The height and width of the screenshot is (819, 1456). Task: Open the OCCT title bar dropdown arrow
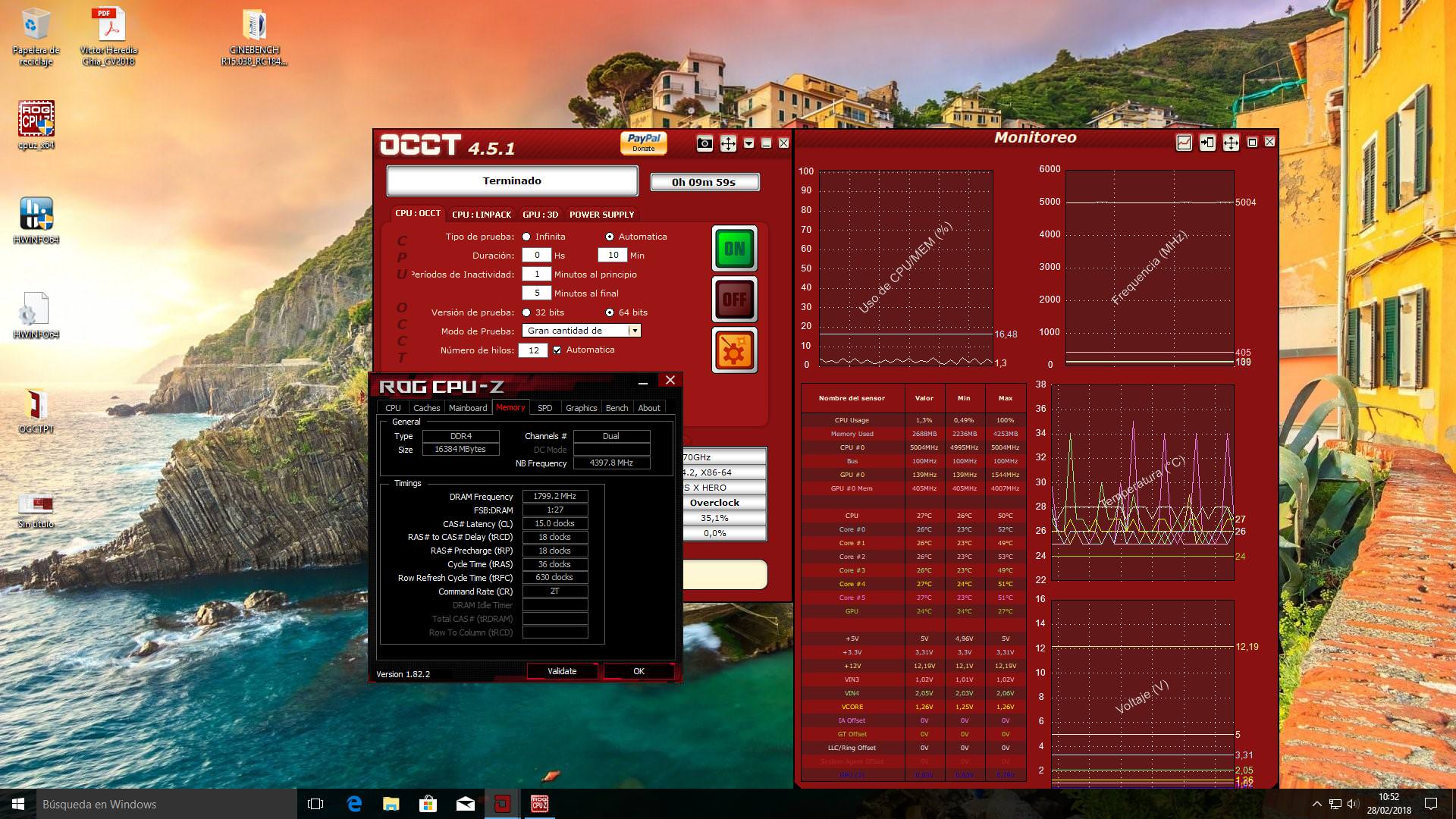tap(748, 143)
